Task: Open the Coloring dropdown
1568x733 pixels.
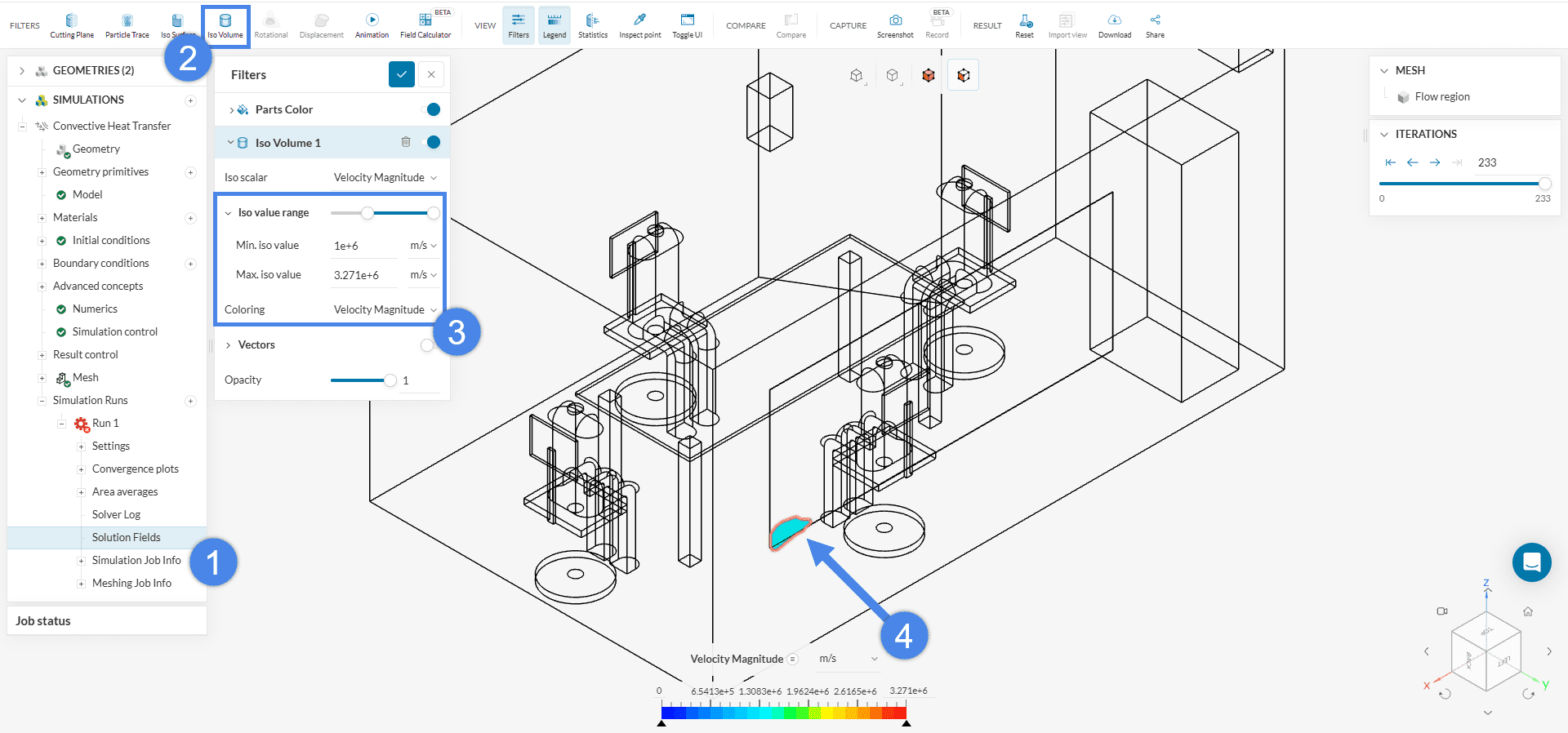Action: pos(385,309)
